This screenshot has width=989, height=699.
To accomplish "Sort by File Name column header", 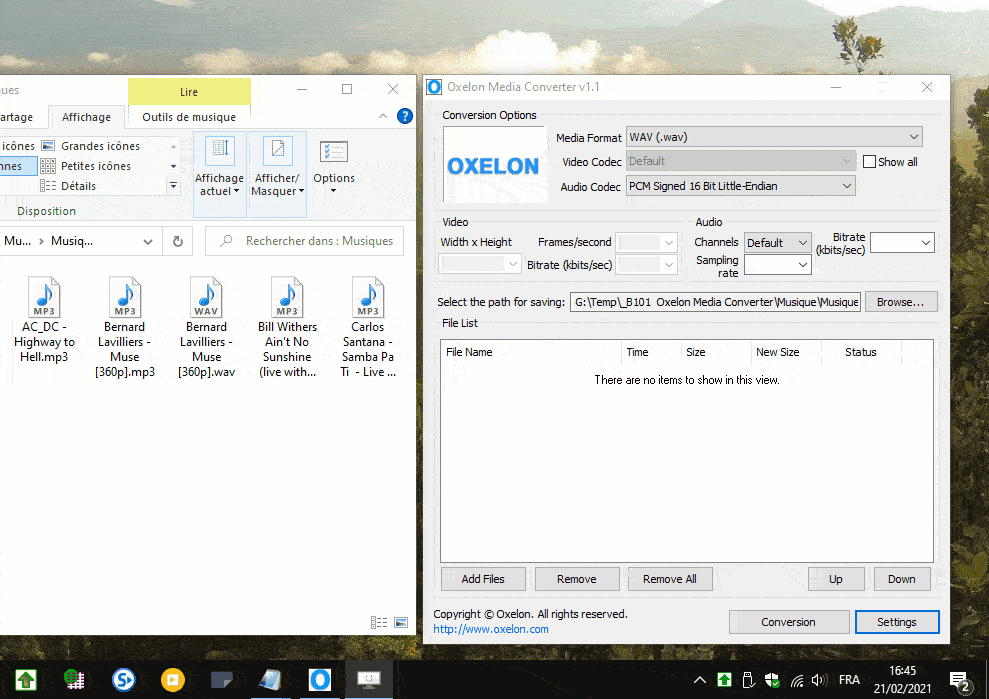I will click(x=530, y=352).
